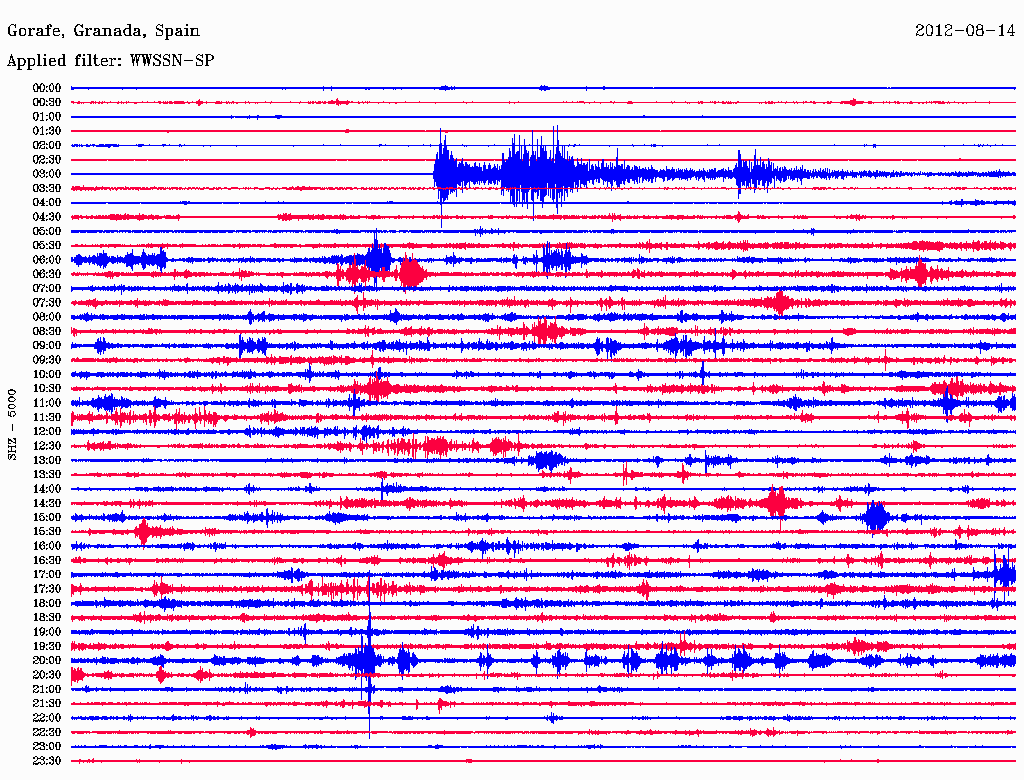Select the 18:00 time label
1024x780 pixels.
pos(46,604)
